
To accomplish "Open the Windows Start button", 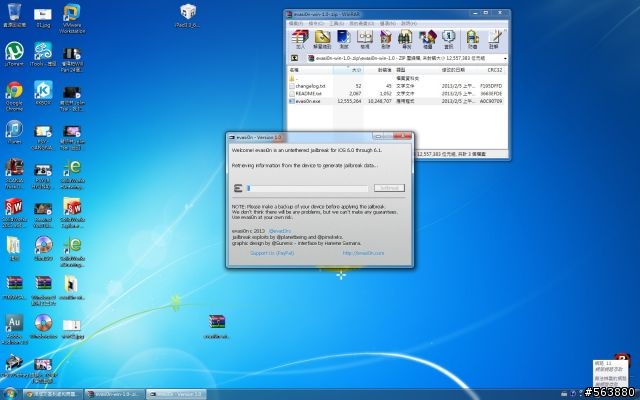I will point(10,394).
